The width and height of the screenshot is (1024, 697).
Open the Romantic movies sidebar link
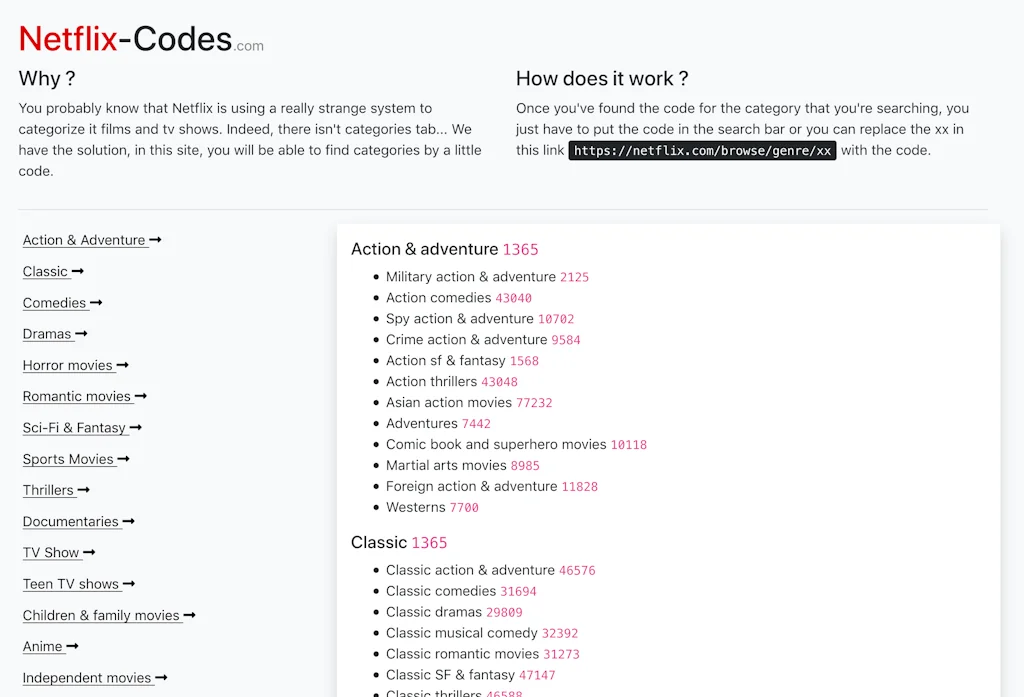click(77, 396)
